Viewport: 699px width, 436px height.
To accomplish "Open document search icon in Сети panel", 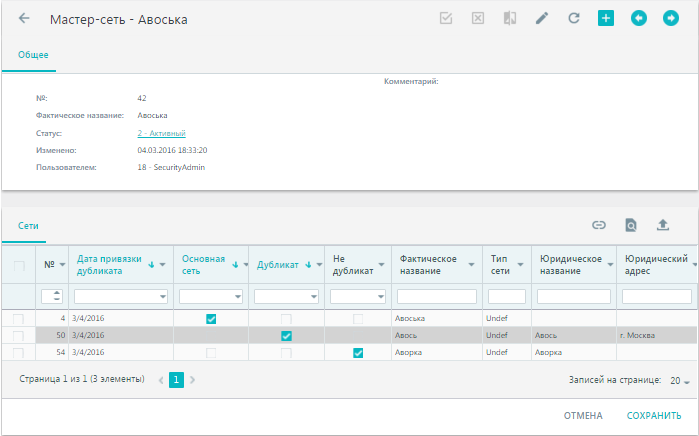I will tap(631, 225).
